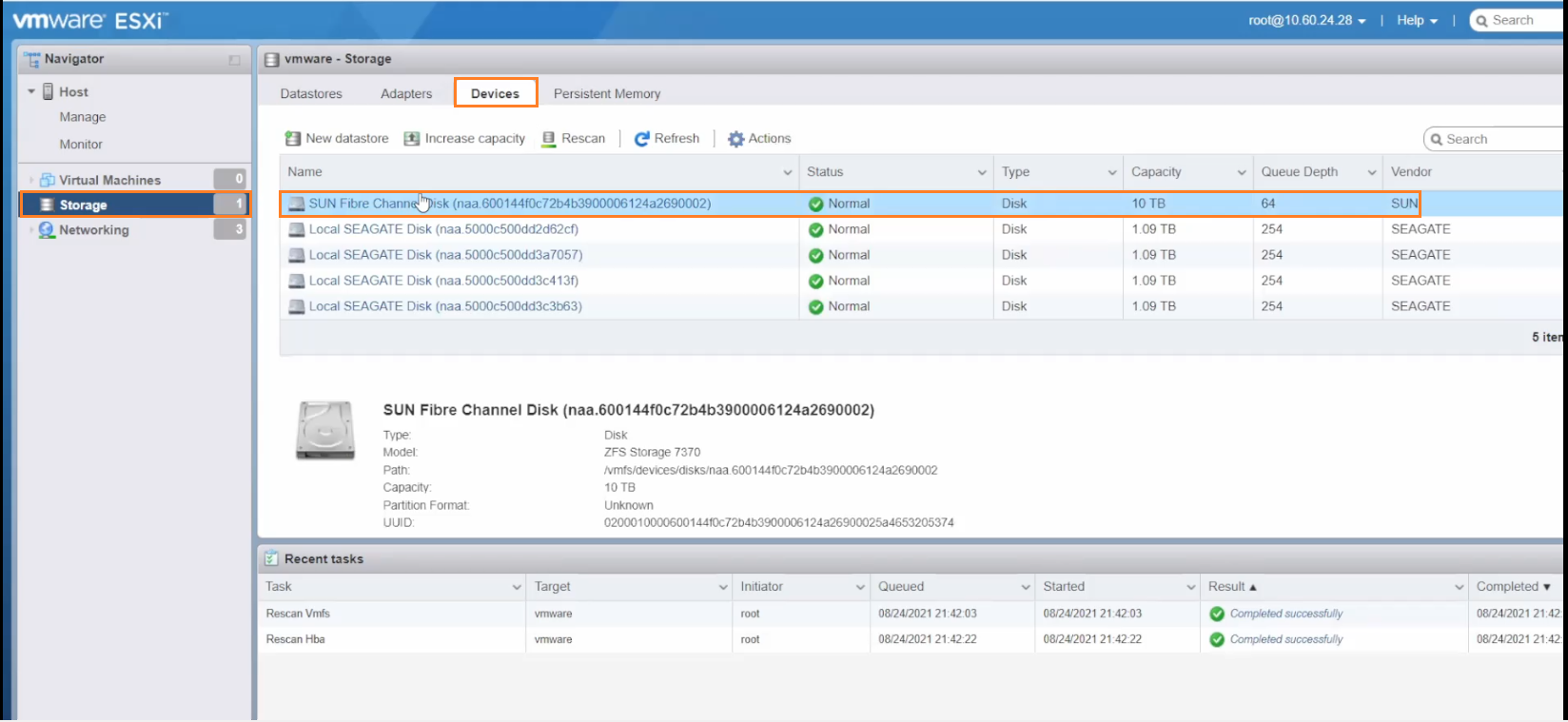The width and height of the screenshot is (1568, 722).
Task: Click the vmware - Storage title icon
Action: click(x=272, y=59)
